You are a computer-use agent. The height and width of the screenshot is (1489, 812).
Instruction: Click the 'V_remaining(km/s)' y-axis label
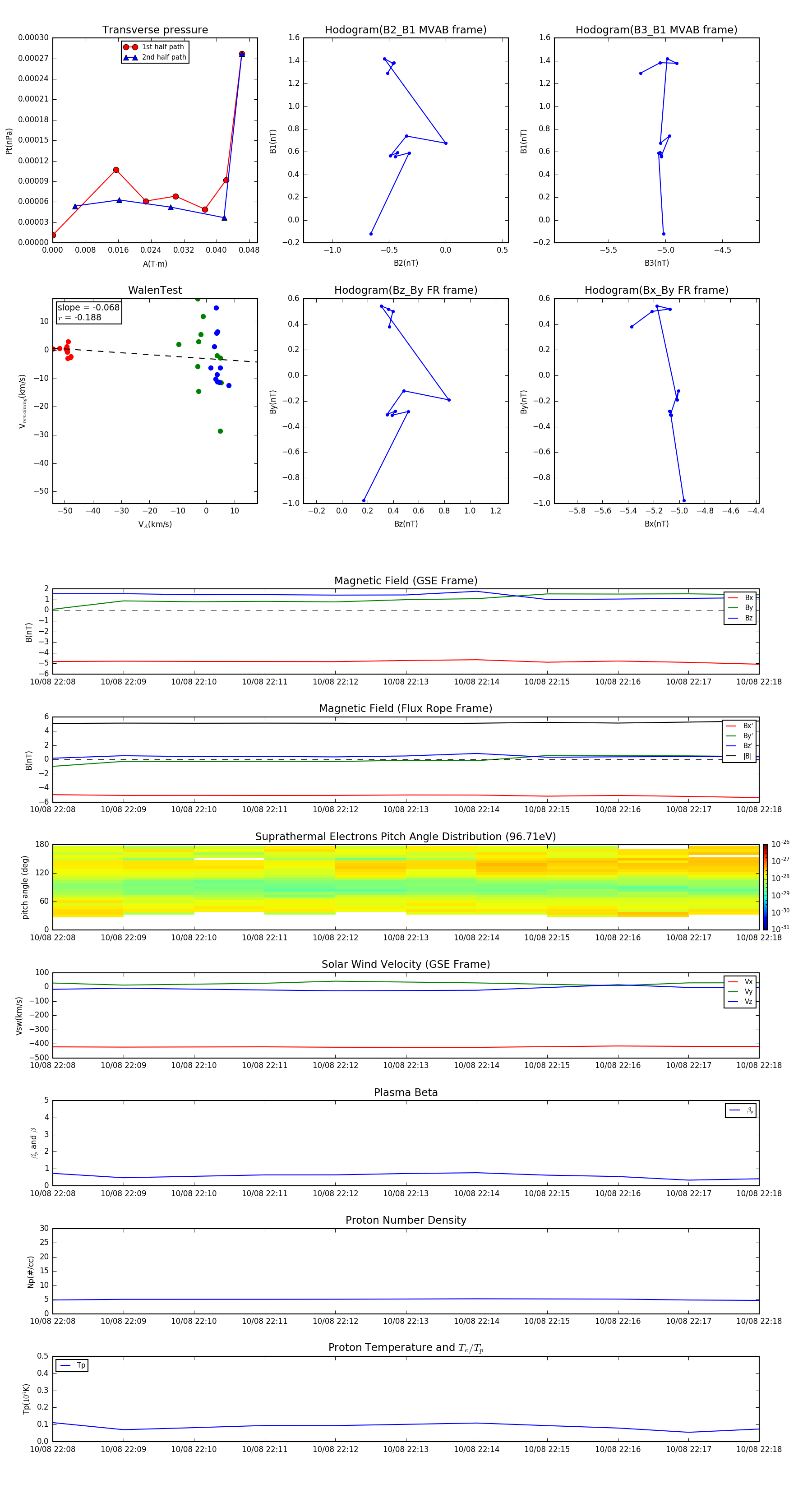[22, 401]
